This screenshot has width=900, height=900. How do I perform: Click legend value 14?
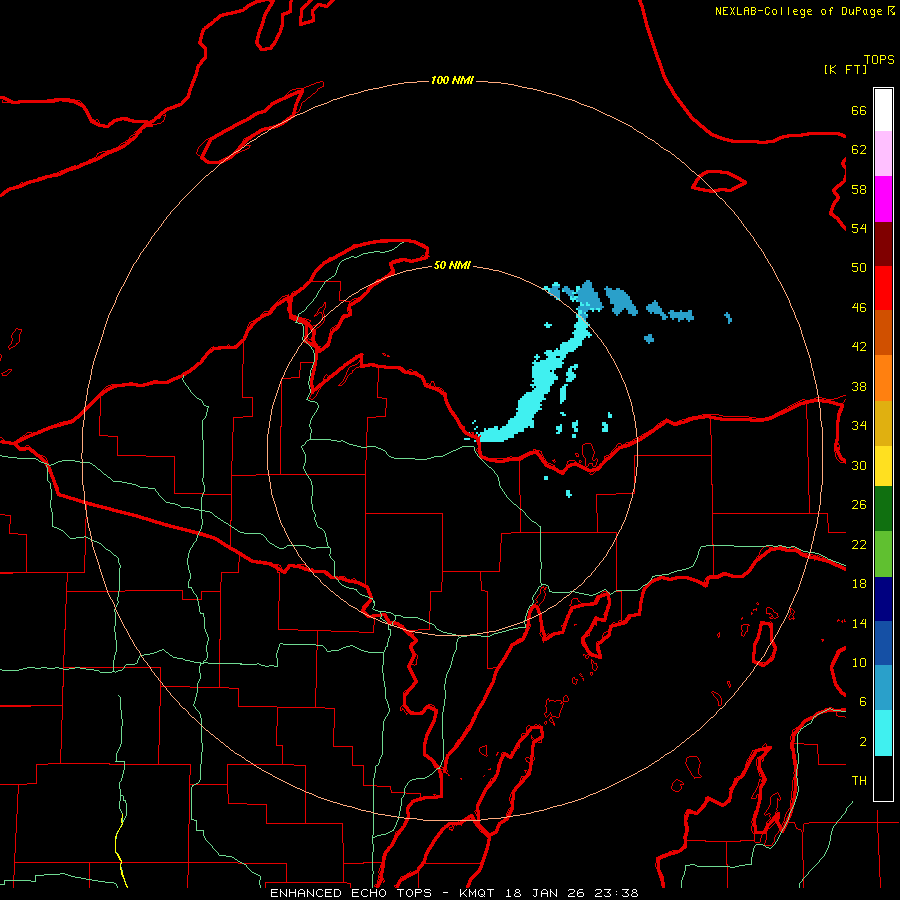point(859,623)
